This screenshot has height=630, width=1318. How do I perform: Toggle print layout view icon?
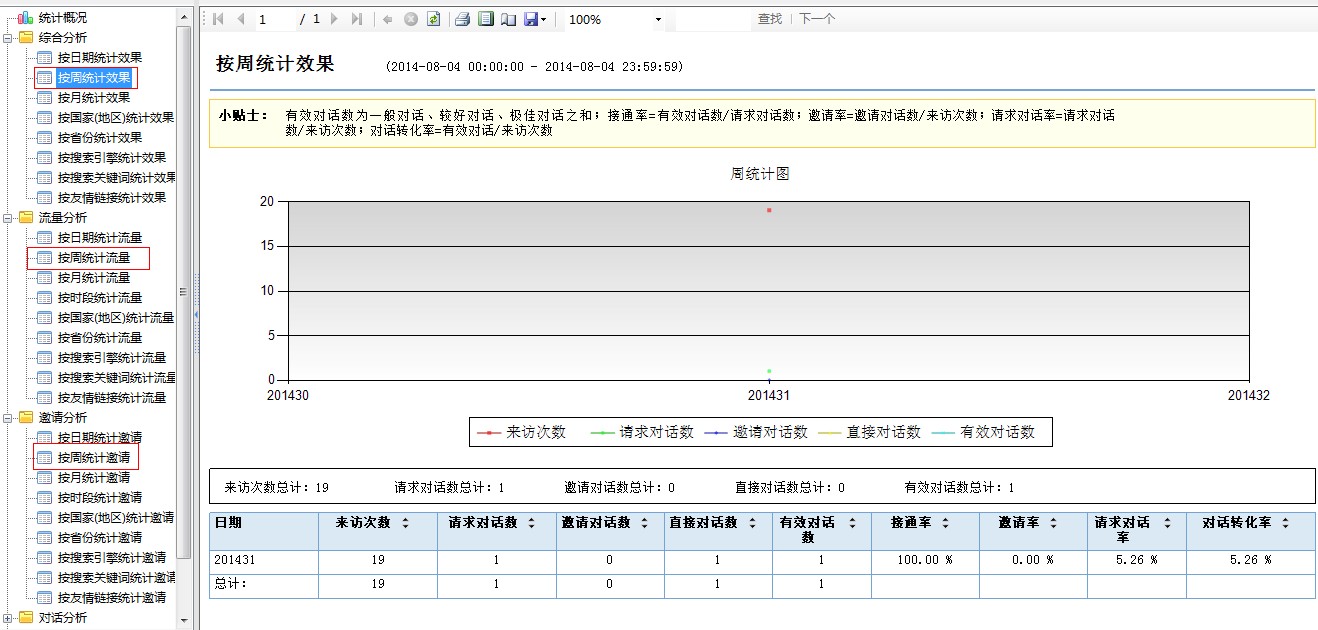point(485,19)
